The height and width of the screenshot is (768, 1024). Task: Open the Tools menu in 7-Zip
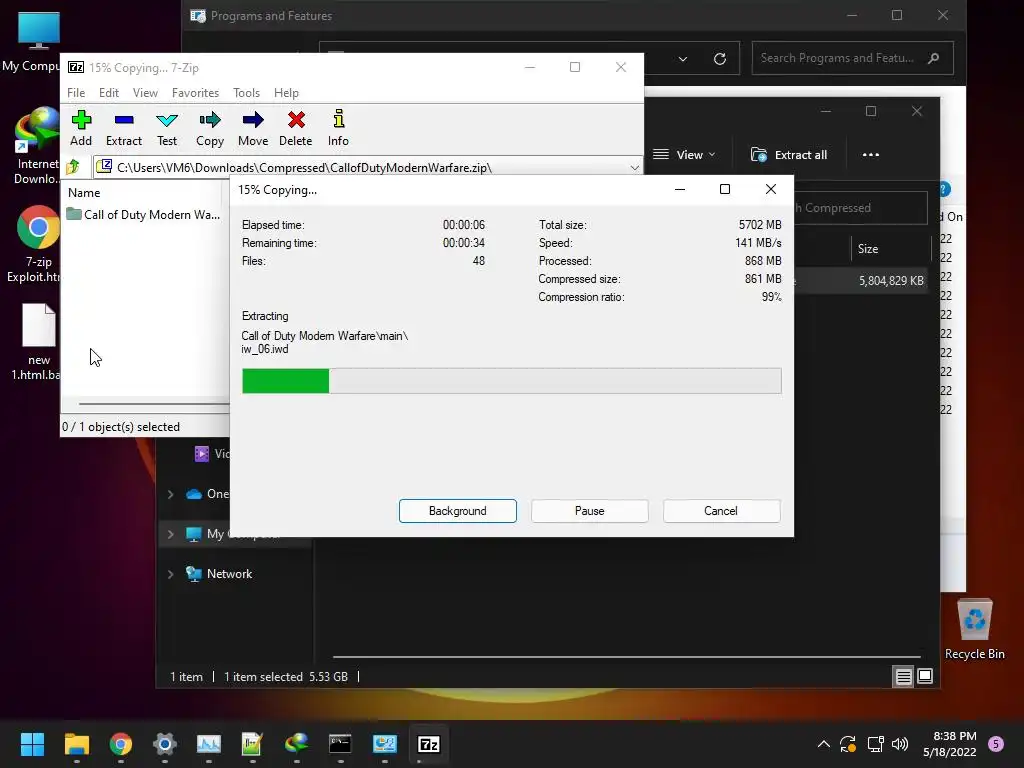[x=246, y=93]
